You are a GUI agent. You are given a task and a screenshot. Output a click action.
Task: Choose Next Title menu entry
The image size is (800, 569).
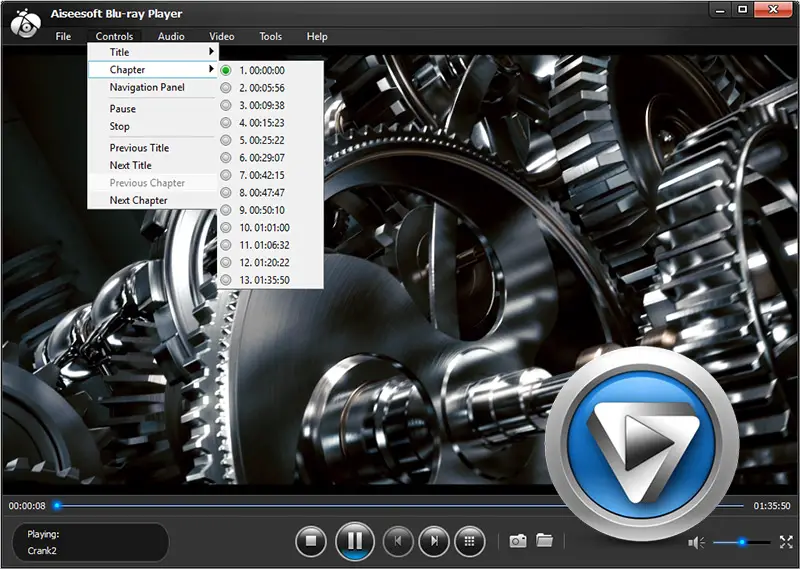click(x=153, y=165)
